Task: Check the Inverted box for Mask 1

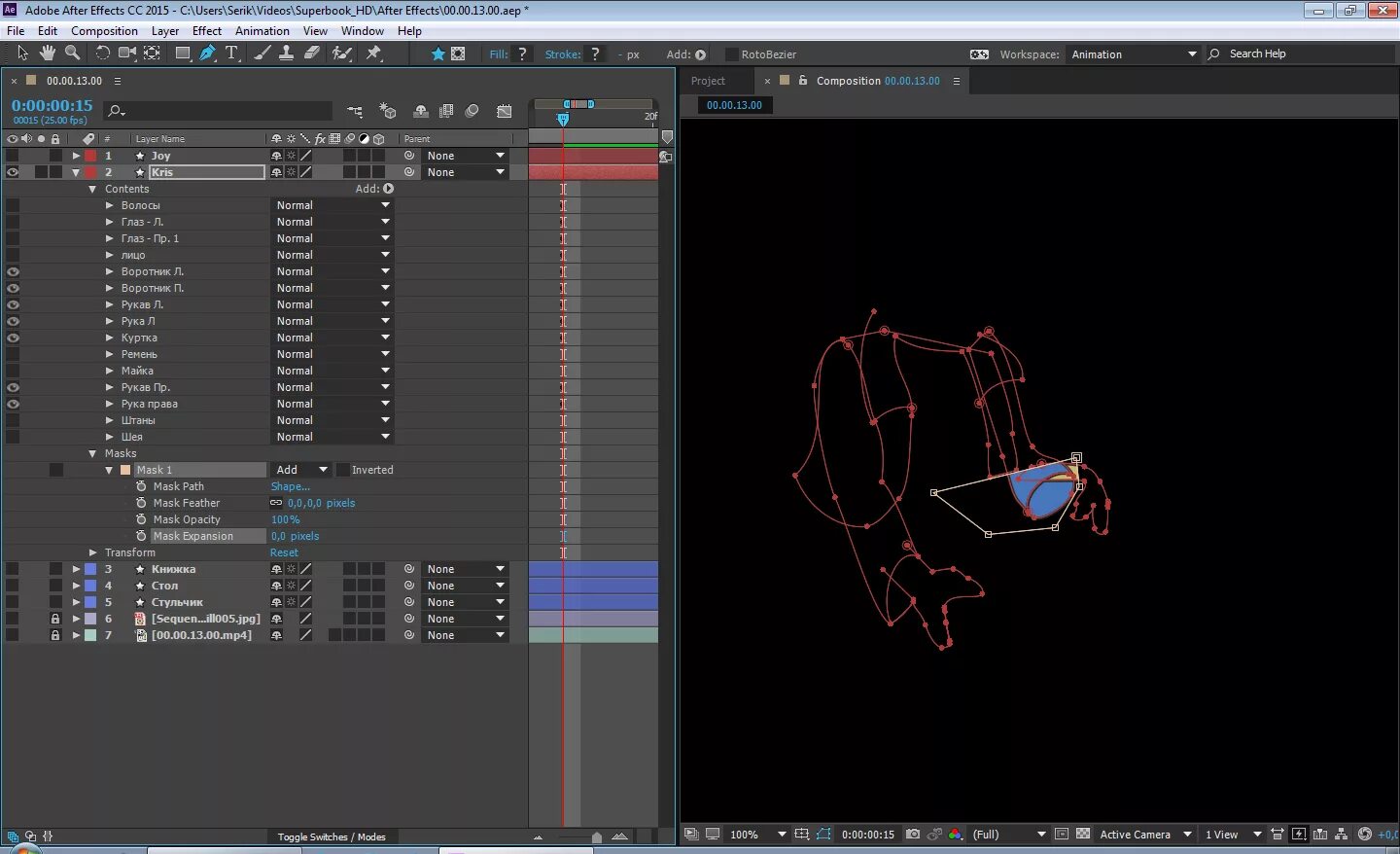Action: (x=342, y=470)
